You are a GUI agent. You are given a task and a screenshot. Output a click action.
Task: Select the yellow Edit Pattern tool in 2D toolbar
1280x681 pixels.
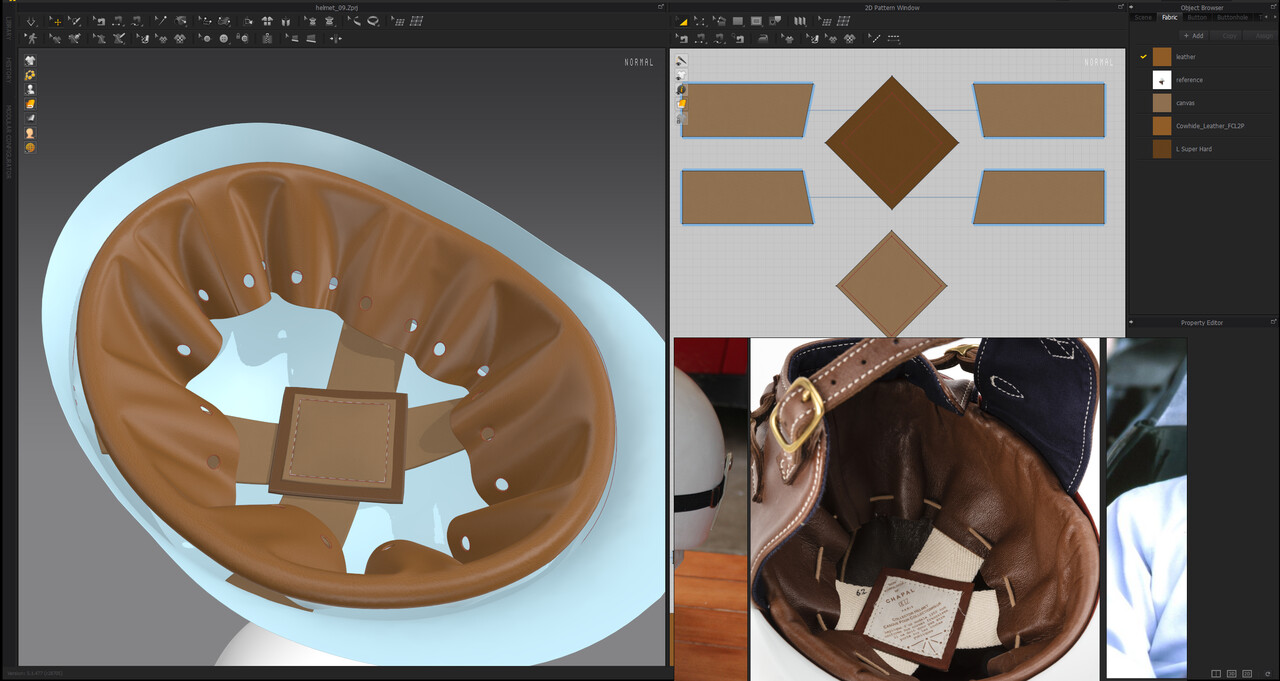tap(682, 21)
